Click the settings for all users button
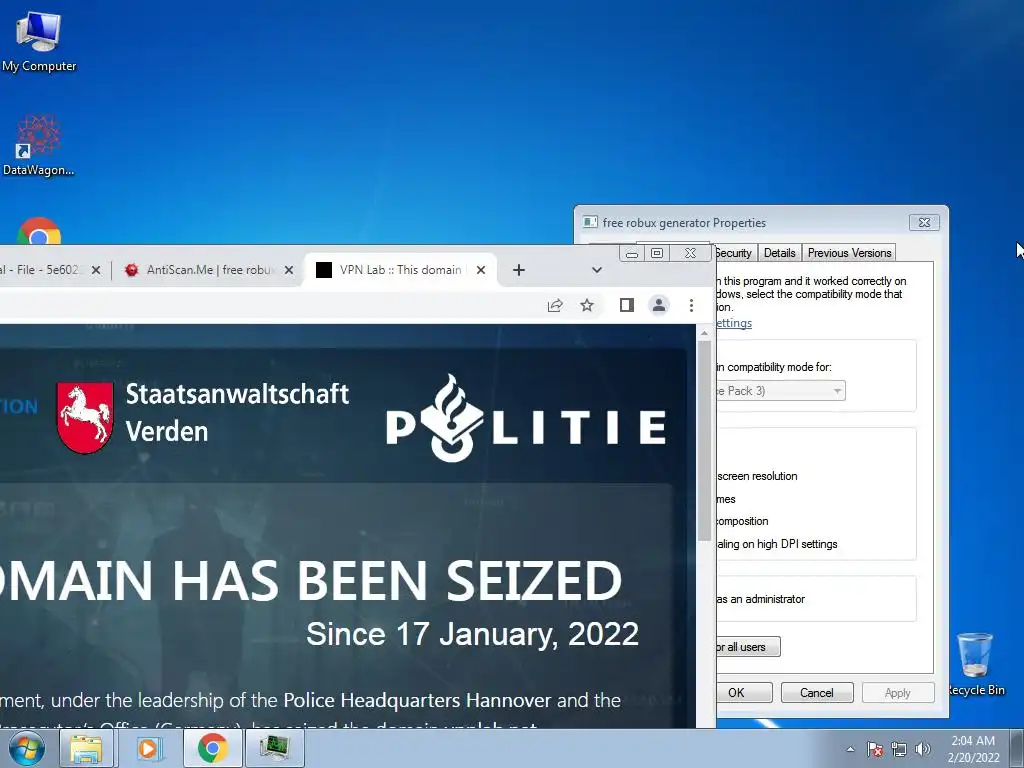Image resolution: width=1024 pixels, height=768 pixels. click(x=748, y=647)
